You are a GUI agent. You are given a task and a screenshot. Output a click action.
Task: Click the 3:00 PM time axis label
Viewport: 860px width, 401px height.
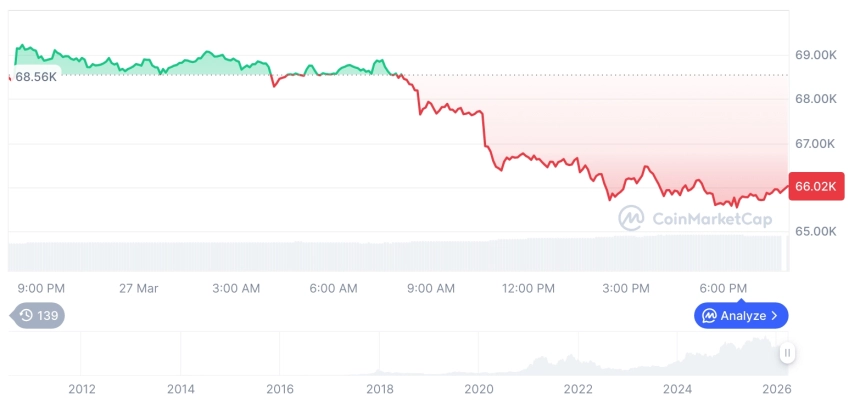coord(626,288)
